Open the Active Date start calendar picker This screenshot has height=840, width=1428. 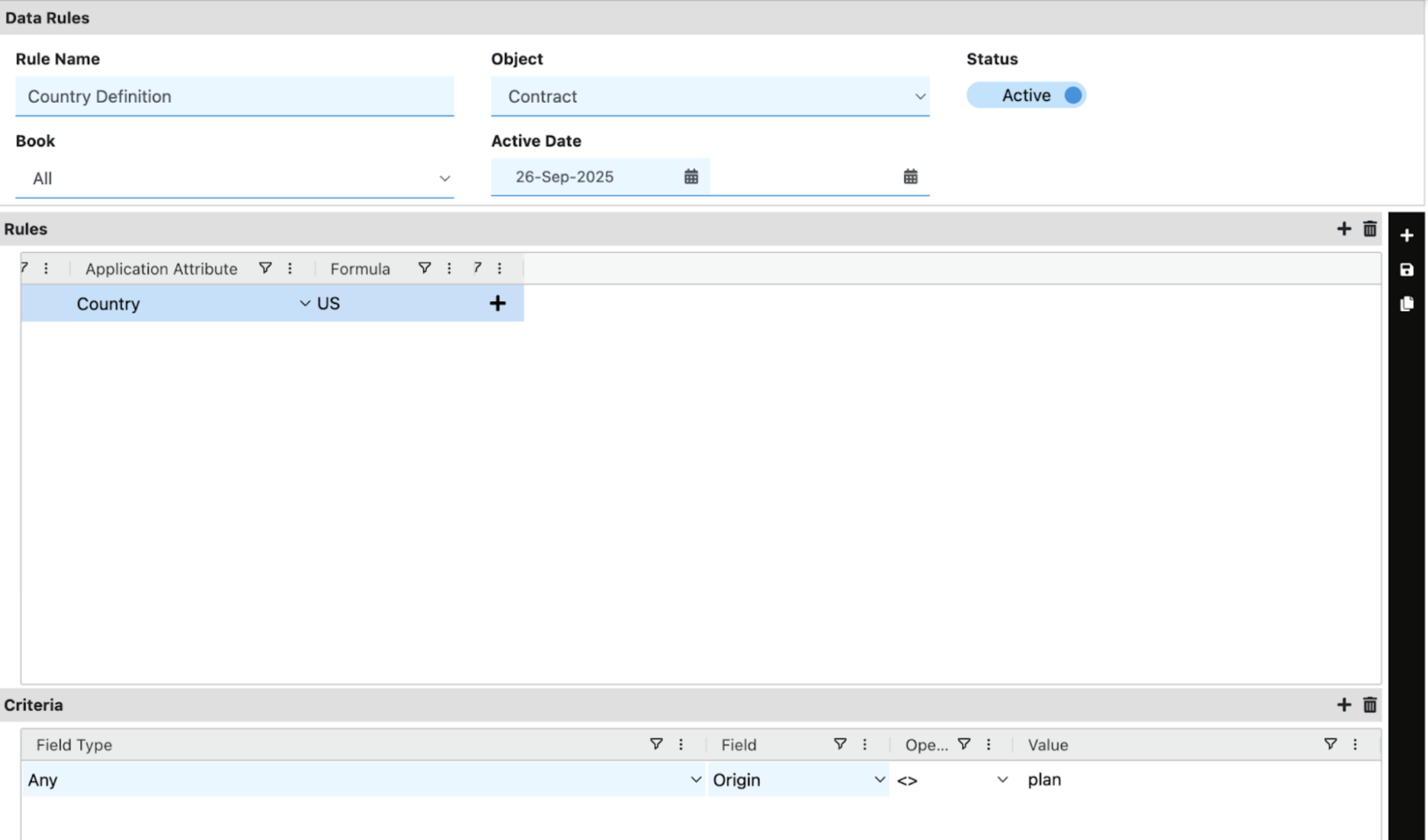tap(691, 177)
